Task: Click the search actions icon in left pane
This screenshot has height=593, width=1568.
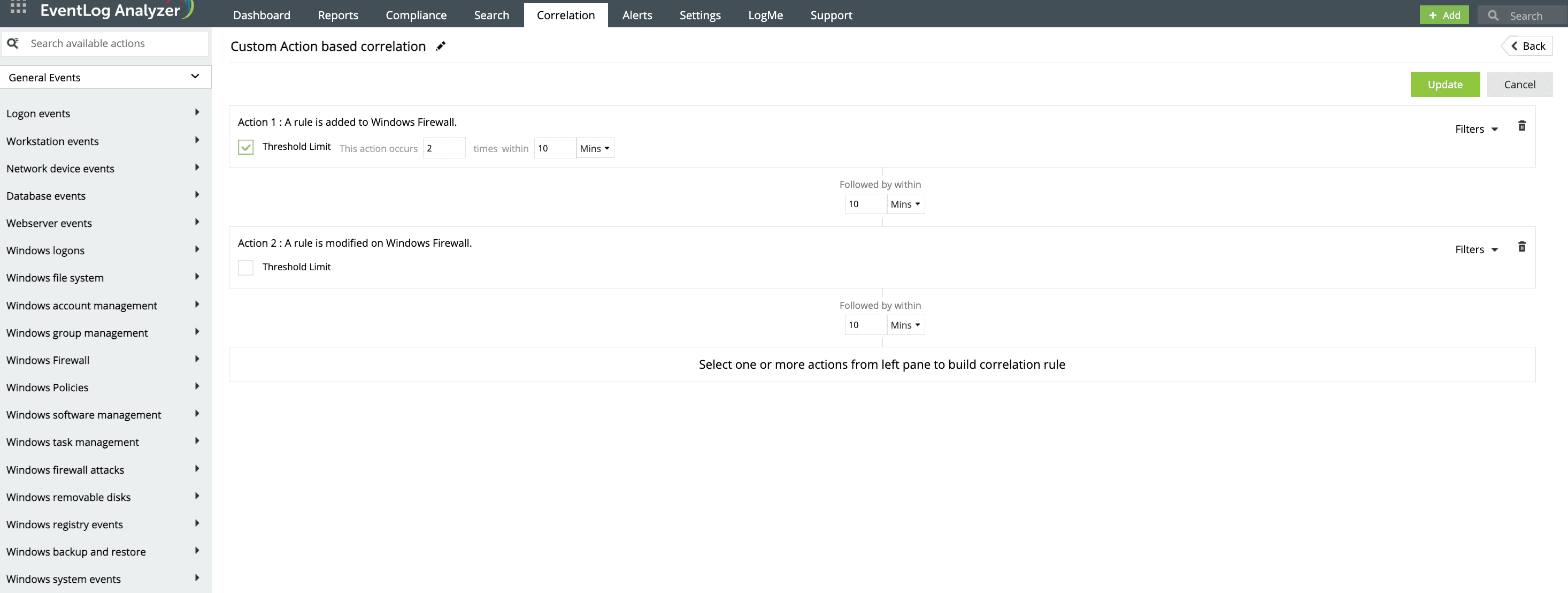Action: [13, 43]
